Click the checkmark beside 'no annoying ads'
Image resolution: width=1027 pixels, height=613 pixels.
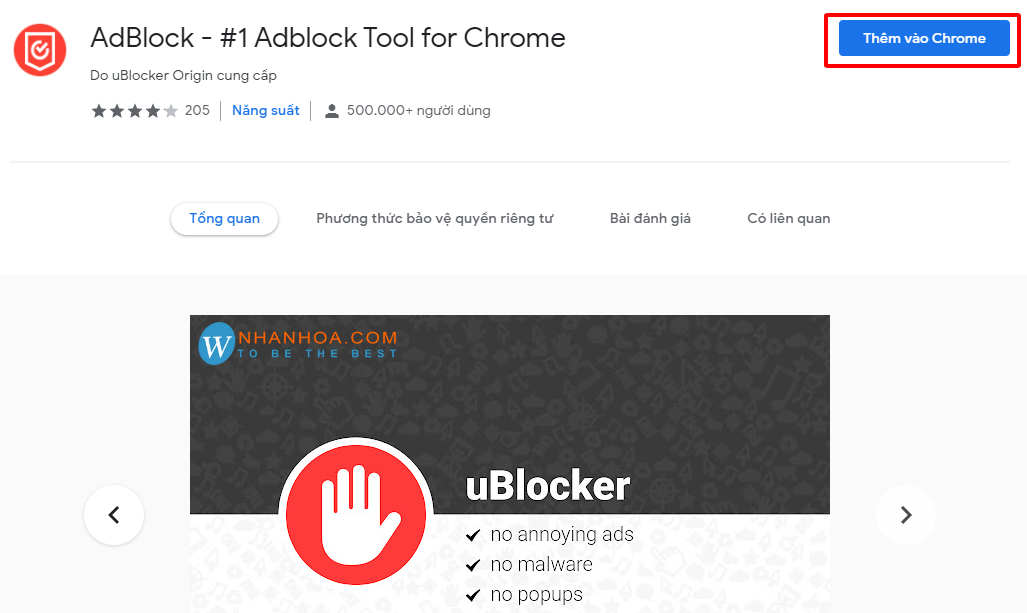click(472, 535)
